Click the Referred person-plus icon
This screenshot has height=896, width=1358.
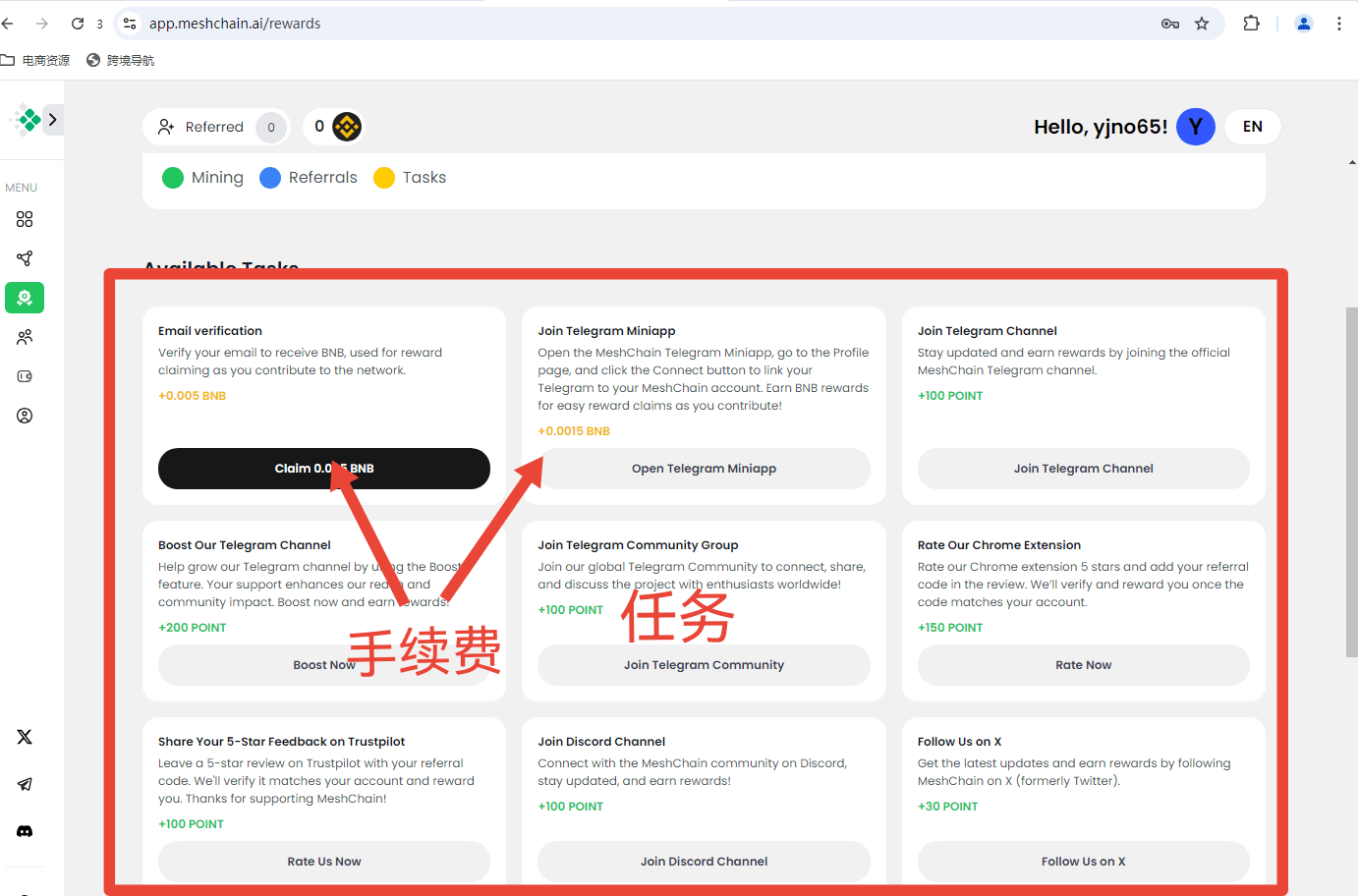(x=166, y=127)
